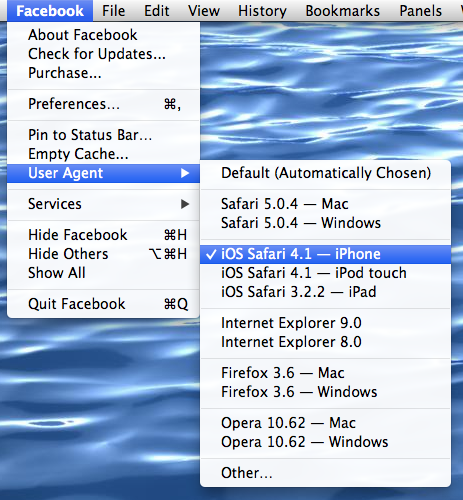This screenshot has width=463, height=500.
Task: Expand the User Agent submenu arrow
Action: (x=185, y=173)
